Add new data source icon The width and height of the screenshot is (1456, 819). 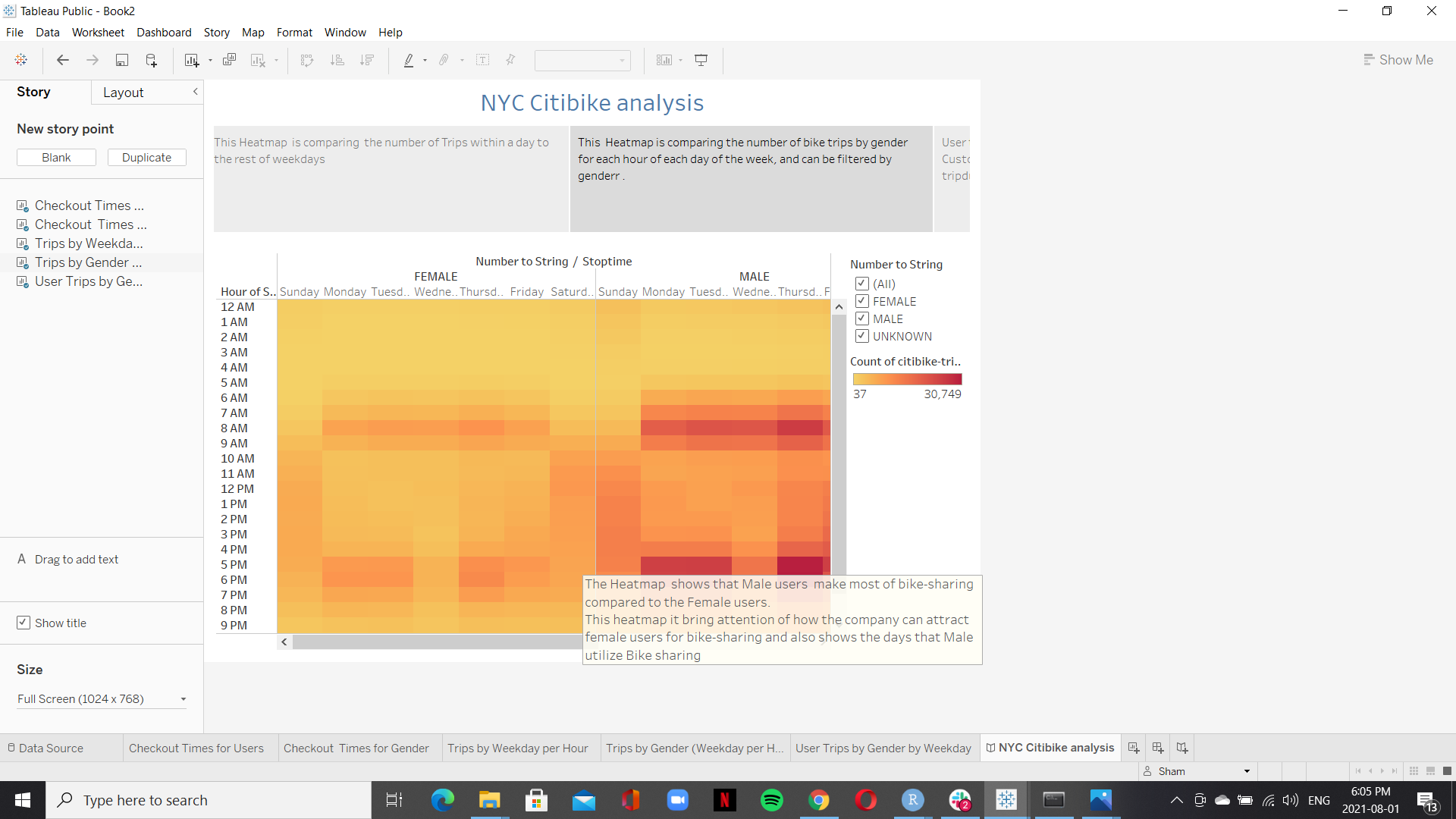[x=151, y=60]
